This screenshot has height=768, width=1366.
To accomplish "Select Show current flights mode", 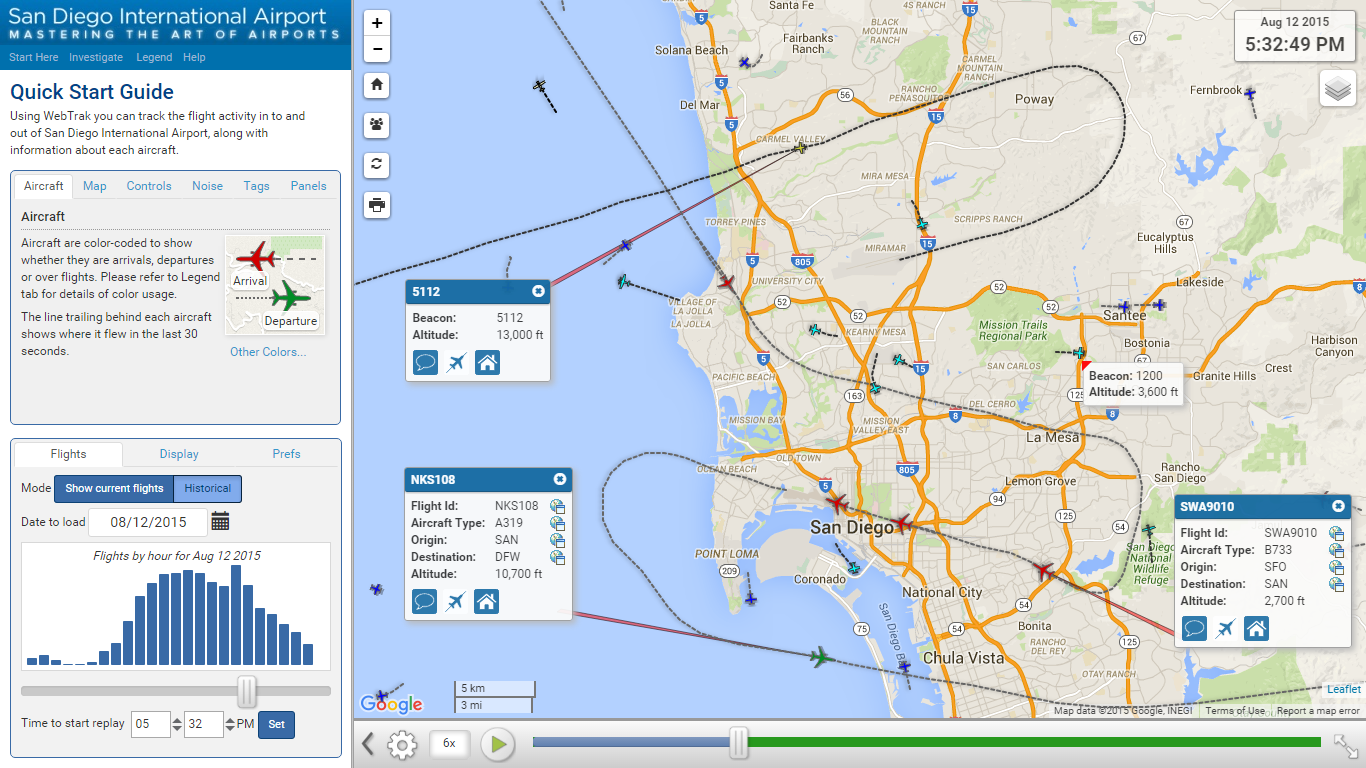I will click(114, 488).
